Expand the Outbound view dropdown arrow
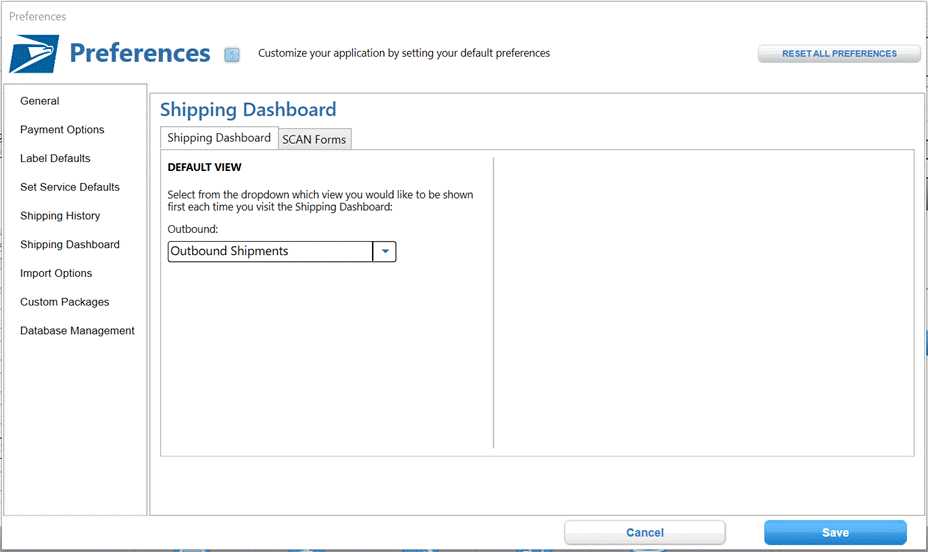 click(x=385, y=251)
